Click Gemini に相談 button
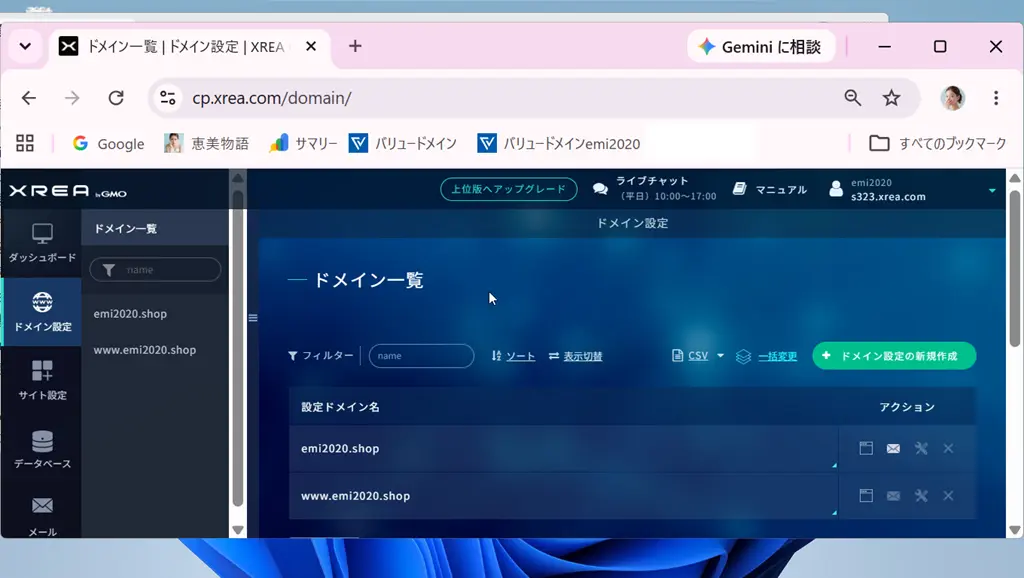The width and height of the screenshot is (1024, 578). coord(761,47)
